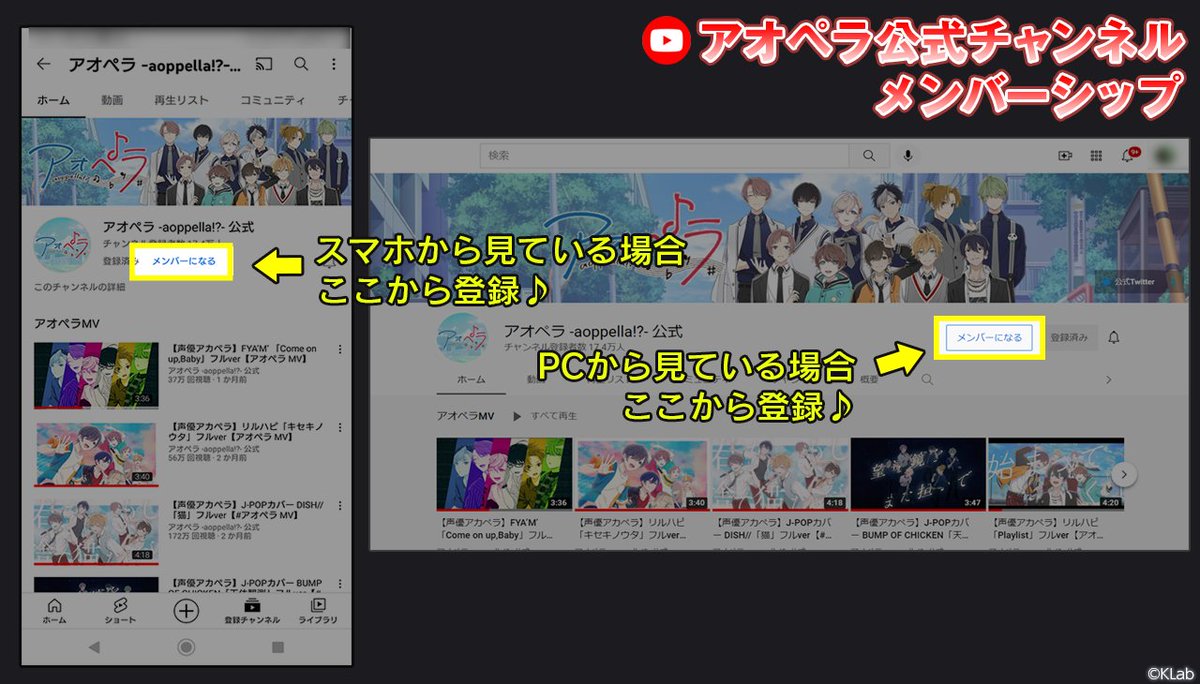Click the round channel avatar on the PC page
The height and width of the screenshot is (684, 1200).
tap(464, 339)
